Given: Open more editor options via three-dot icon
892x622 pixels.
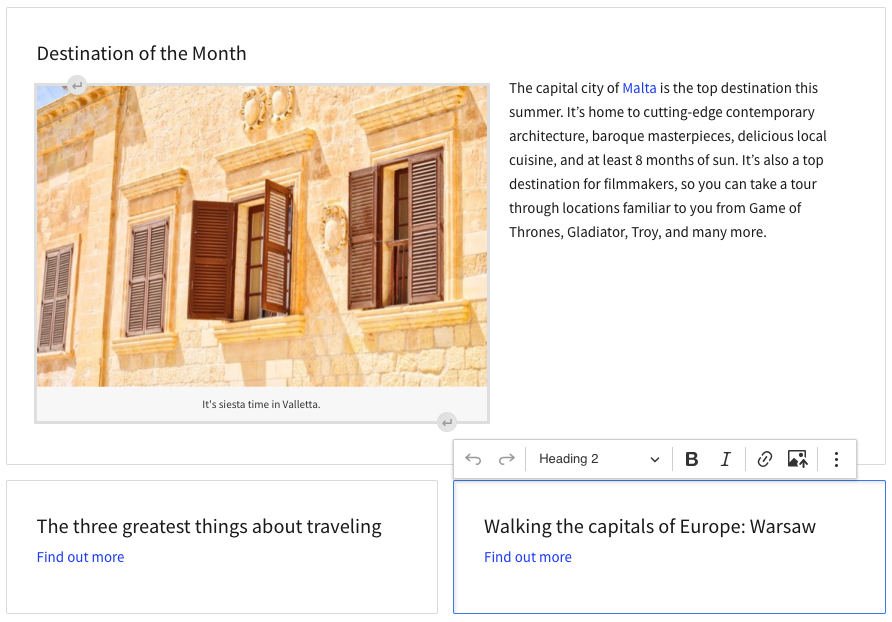Looking at the screenshot, I should tap(836, 458).
